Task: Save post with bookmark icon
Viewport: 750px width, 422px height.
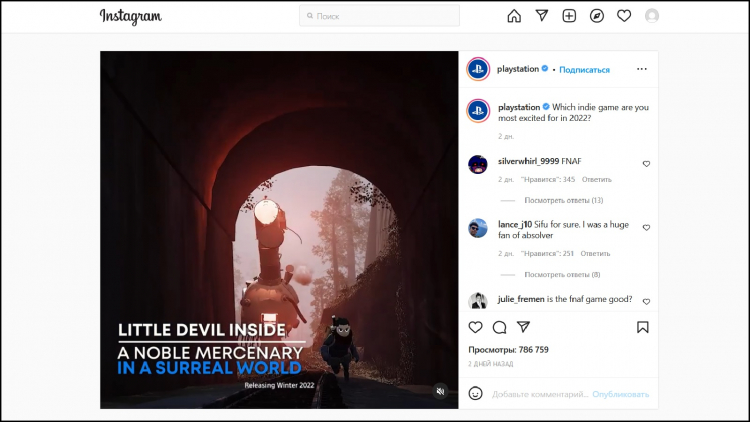Action: point(642,327)
